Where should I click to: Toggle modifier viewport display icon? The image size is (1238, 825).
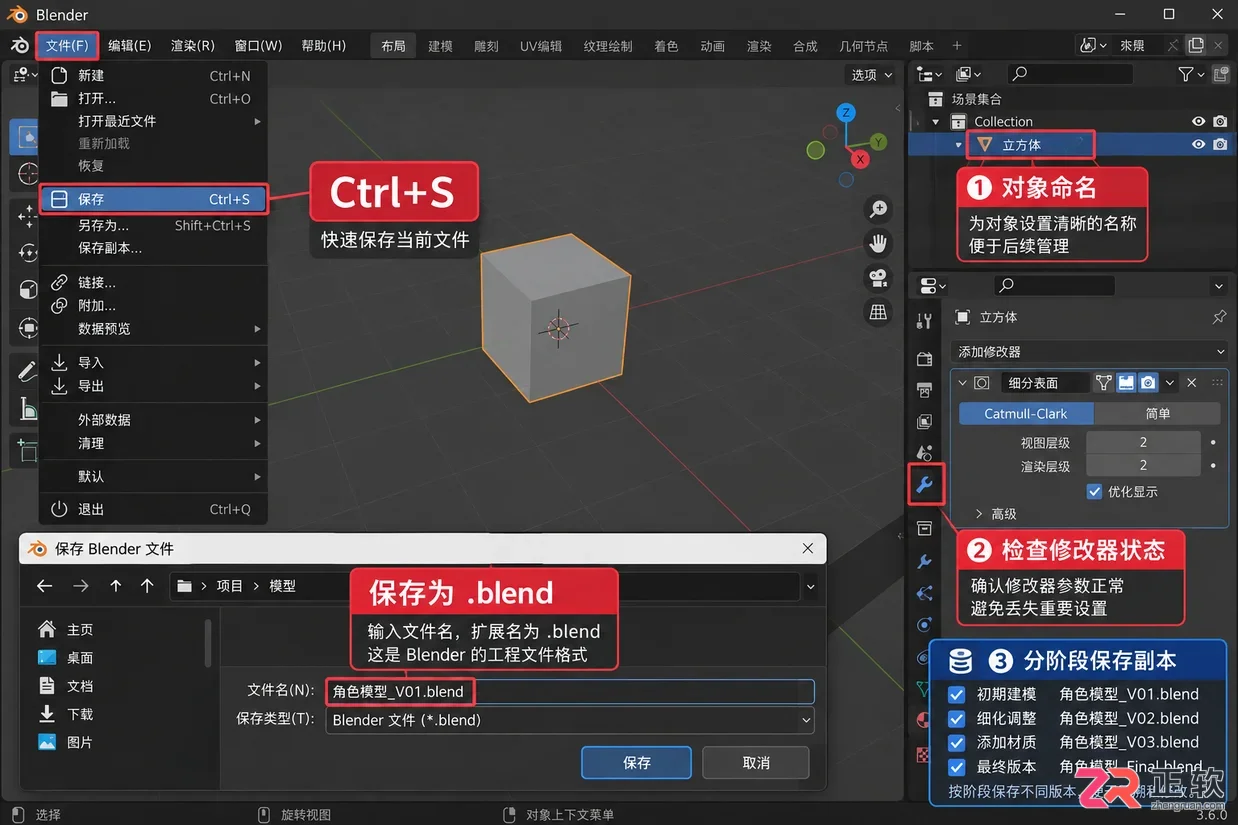tap(1127, 383)
